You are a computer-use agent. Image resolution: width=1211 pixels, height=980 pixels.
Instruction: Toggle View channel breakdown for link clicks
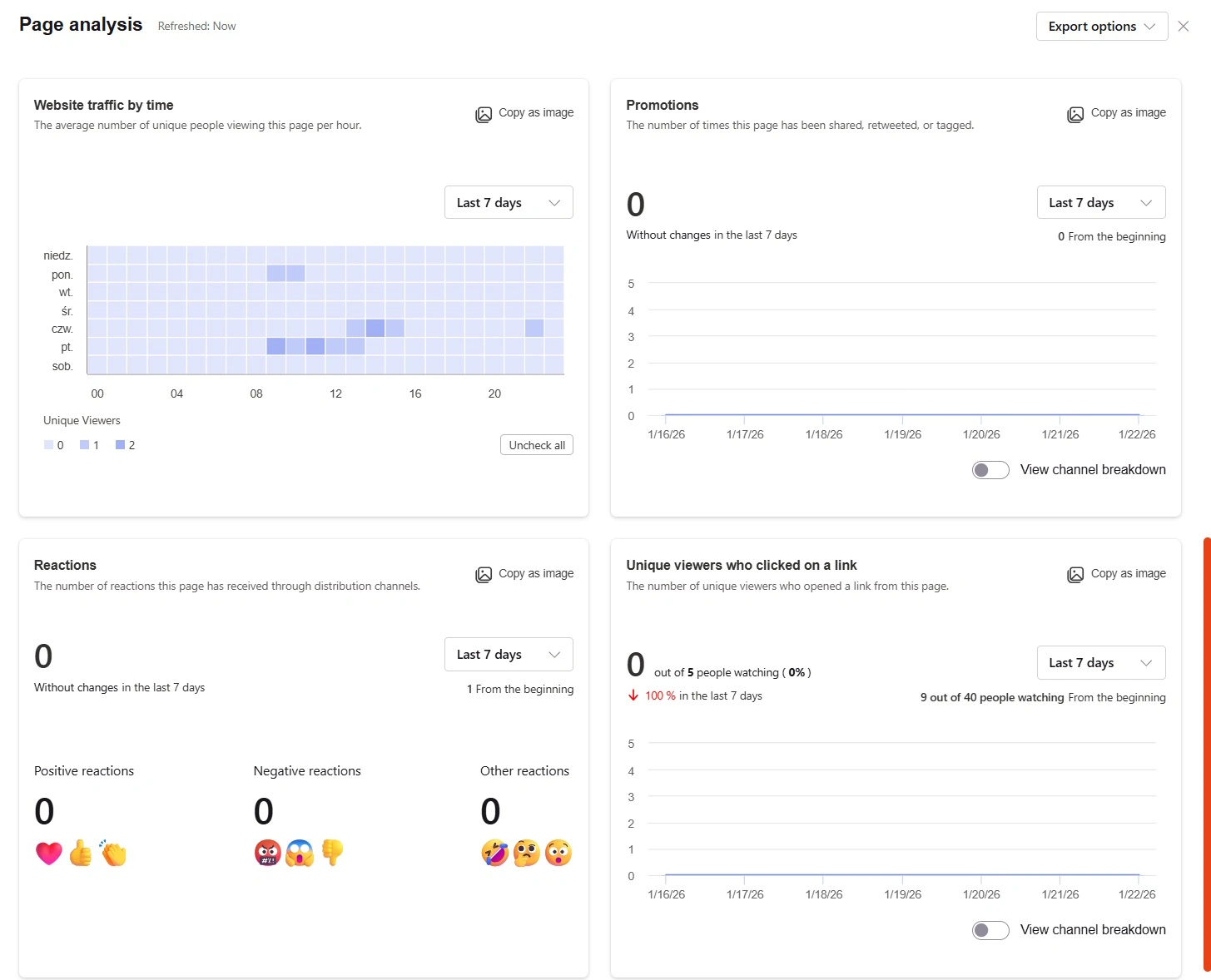click(990, 930)
